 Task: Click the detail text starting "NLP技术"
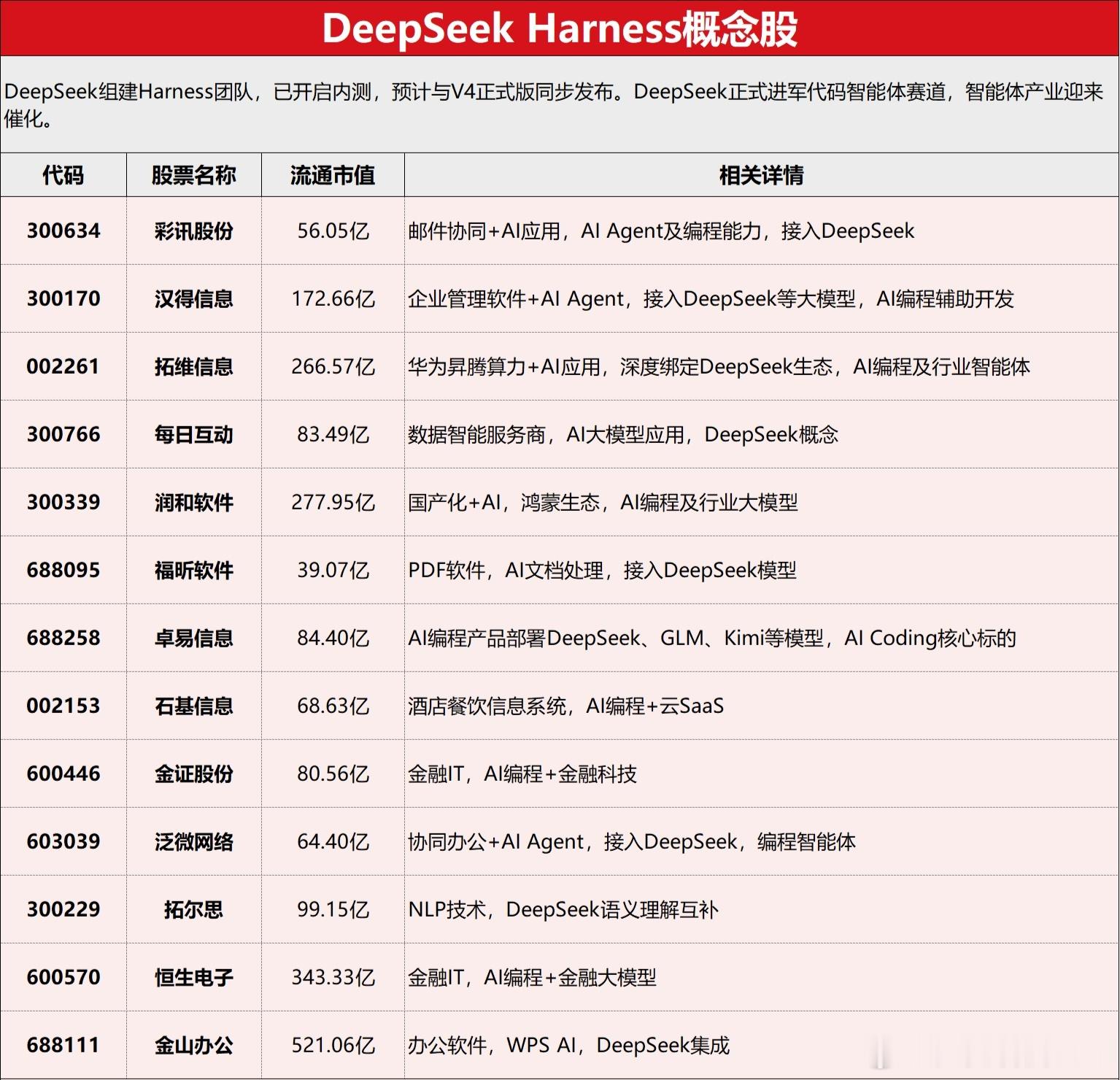click(x=563, y=909)
